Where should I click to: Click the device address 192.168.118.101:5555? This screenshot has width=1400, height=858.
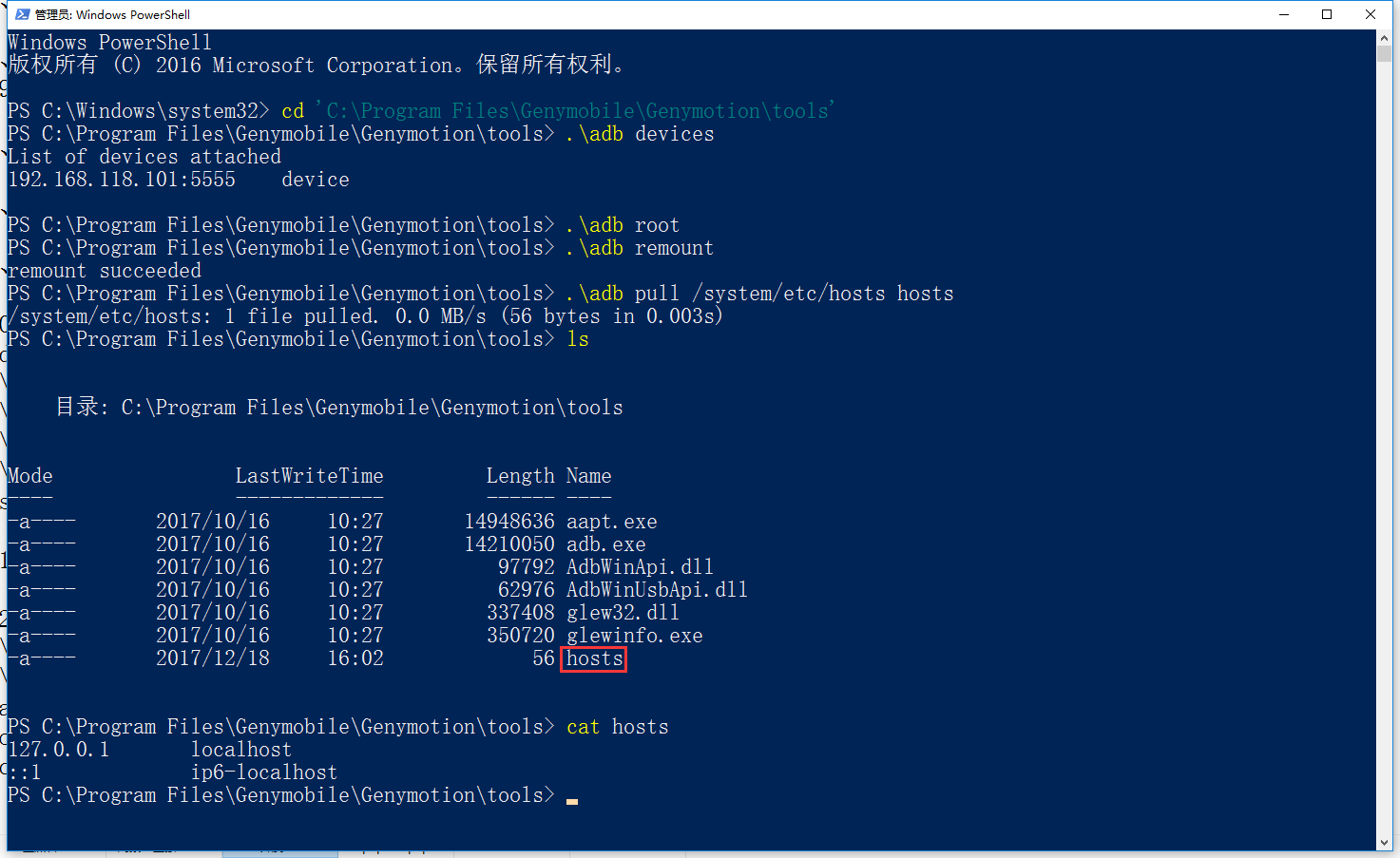[122, 180]
